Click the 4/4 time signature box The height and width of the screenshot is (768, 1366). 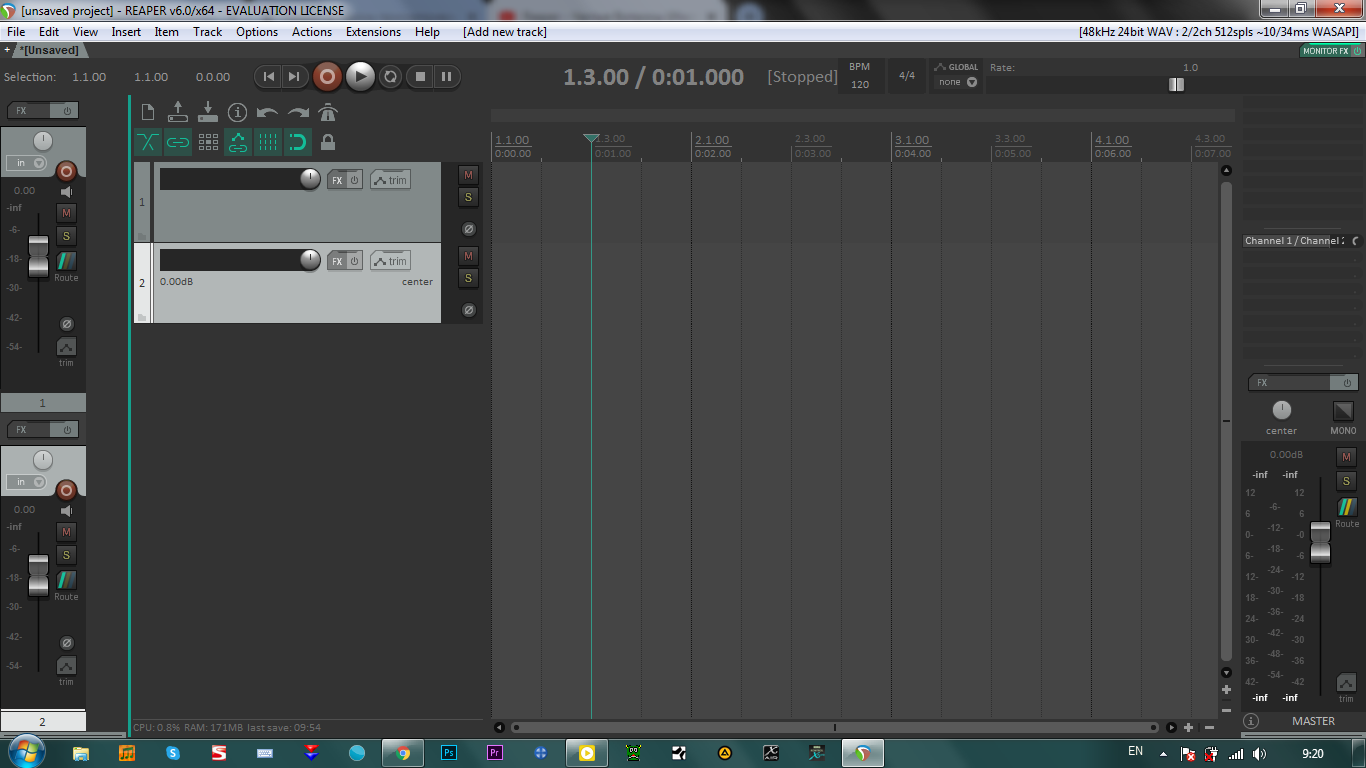(907, 76)
